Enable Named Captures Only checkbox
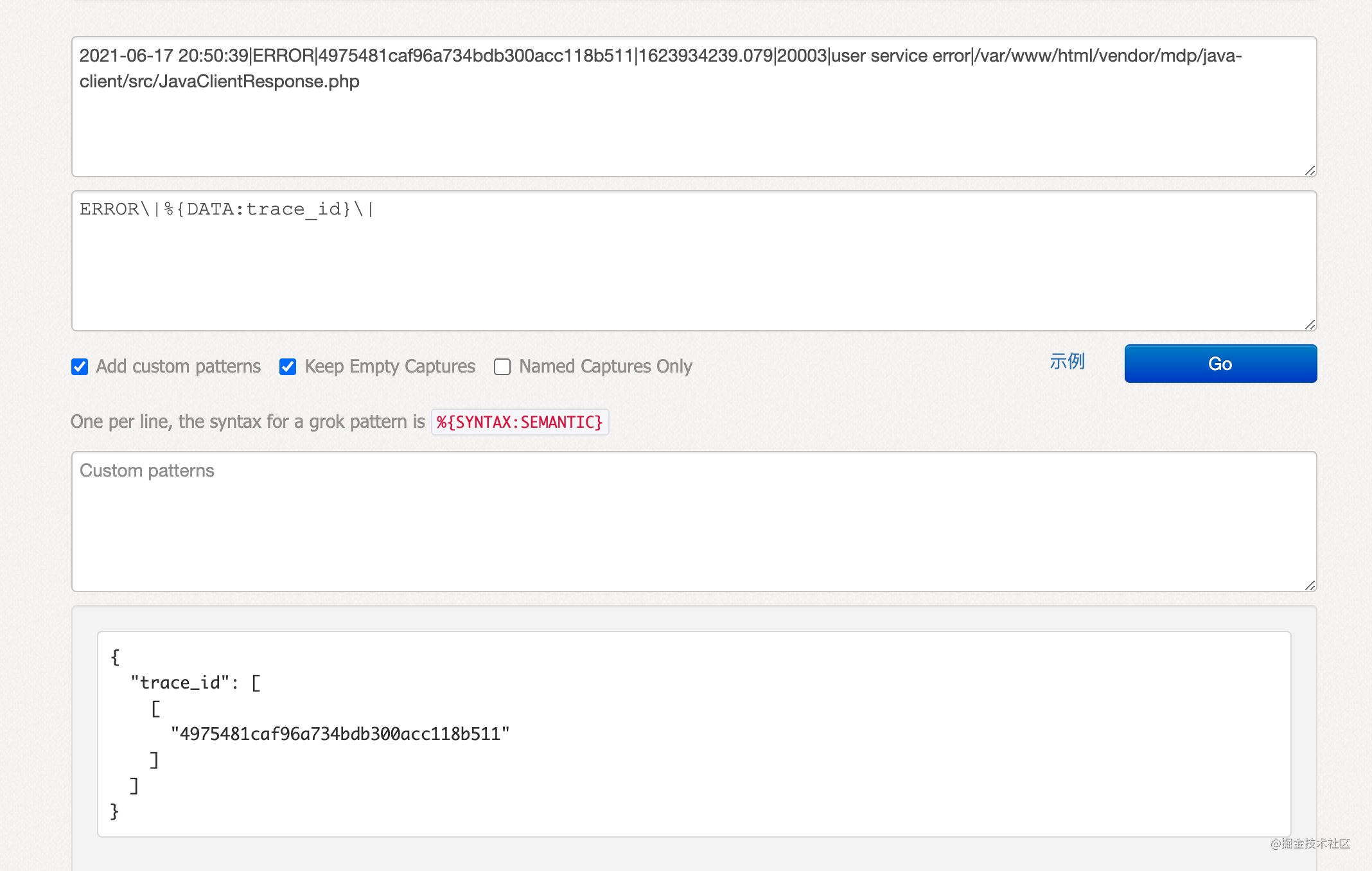The height and width of the screenshot is (871, 1372). [502, 367]
